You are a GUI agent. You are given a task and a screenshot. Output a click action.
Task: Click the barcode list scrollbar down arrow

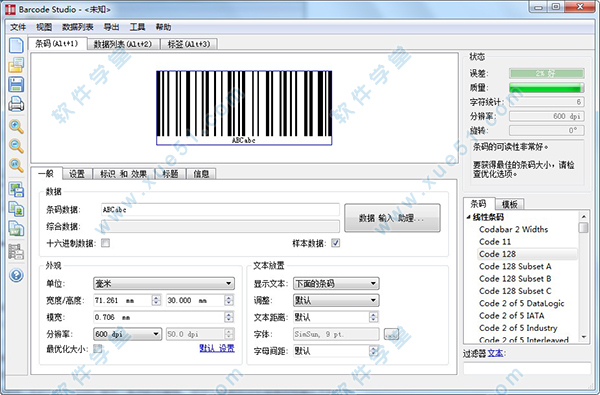tap(584, 337)
